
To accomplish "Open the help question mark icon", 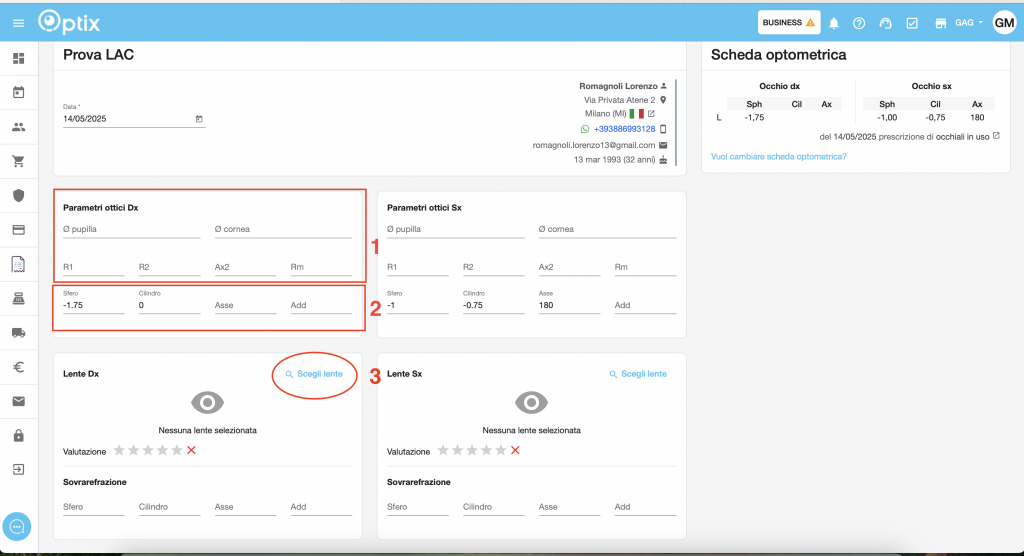I will [859, 23].
